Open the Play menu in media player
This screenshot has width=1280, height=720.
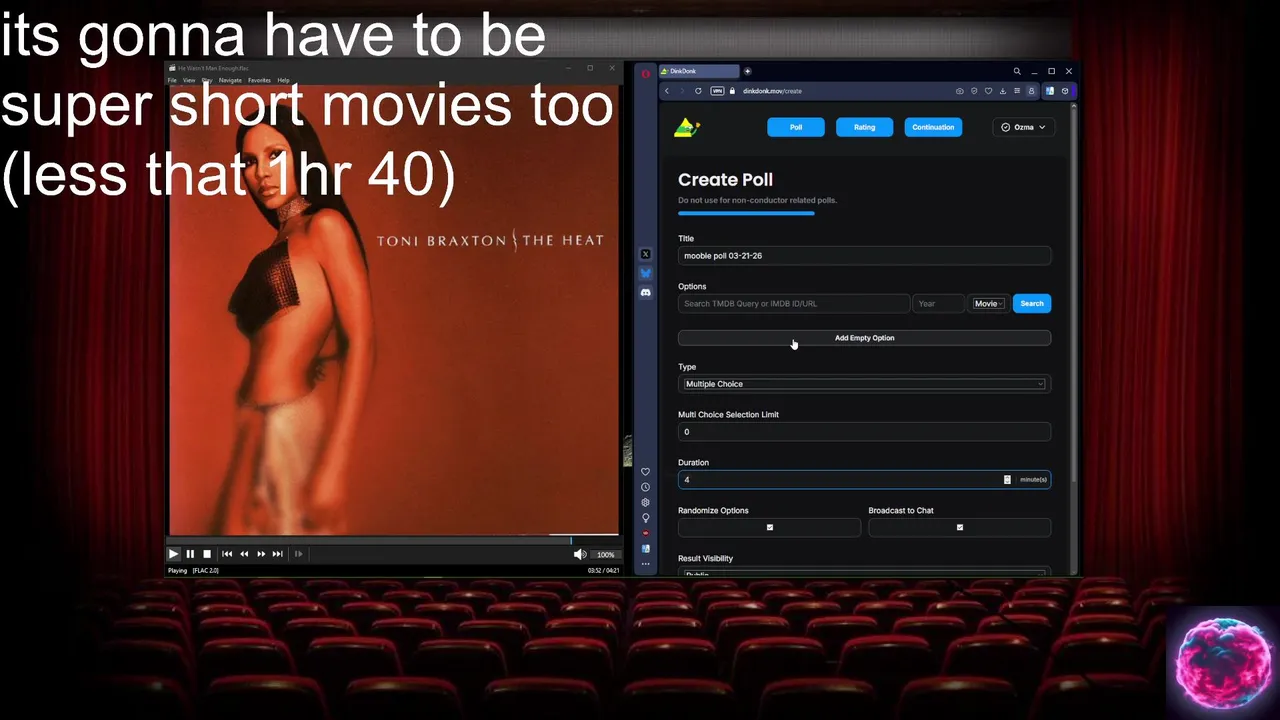[207, 80]
